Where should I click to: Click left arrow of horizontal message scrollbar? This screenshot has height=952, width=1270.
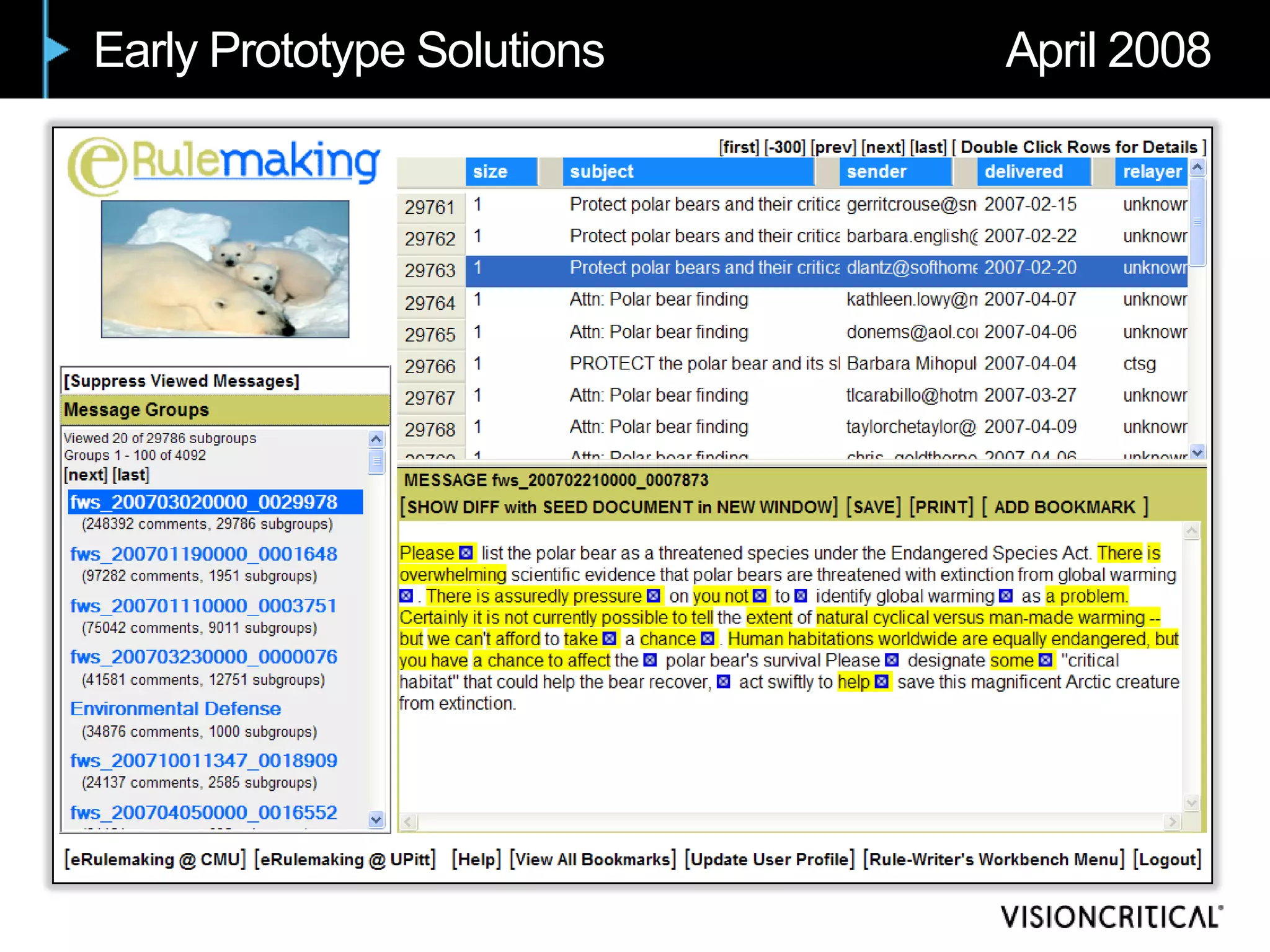[x=408, y=822]
